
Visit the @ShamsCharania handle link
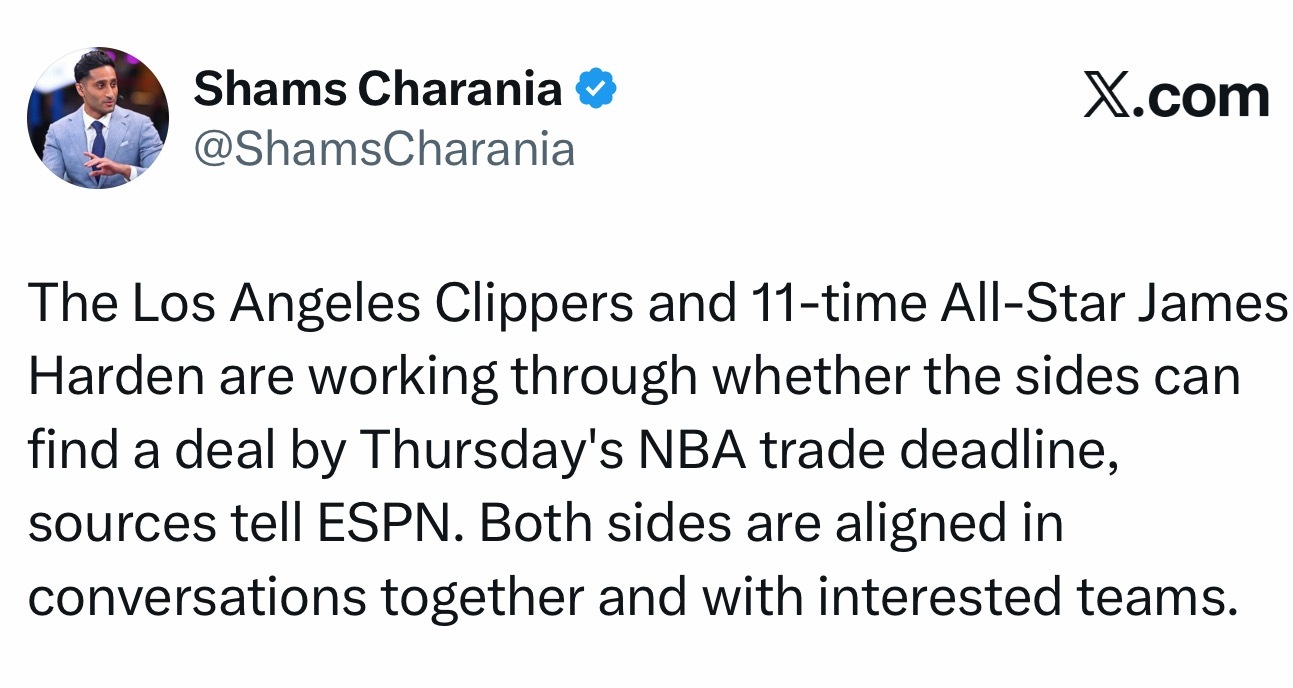pos(384,149)
